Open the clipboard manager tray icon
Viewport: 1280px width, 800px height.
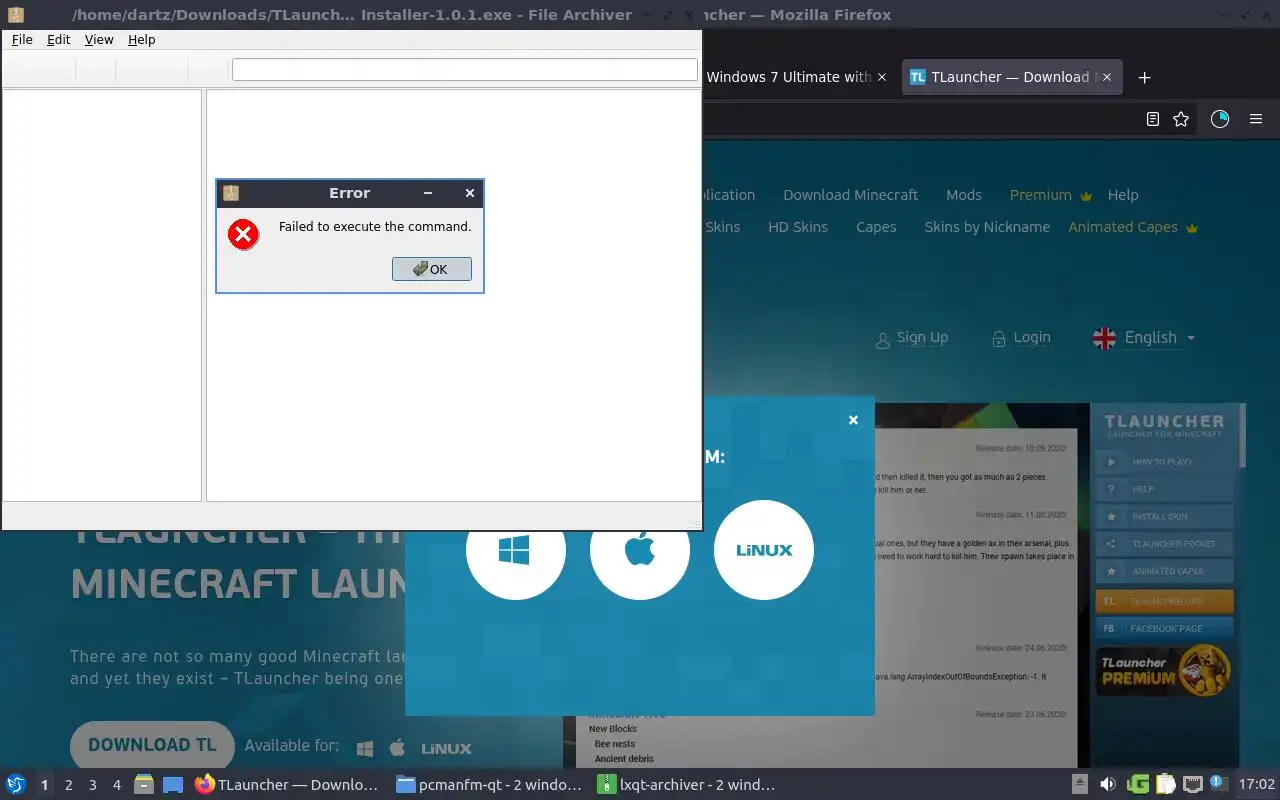click(x=1165, y=785)
